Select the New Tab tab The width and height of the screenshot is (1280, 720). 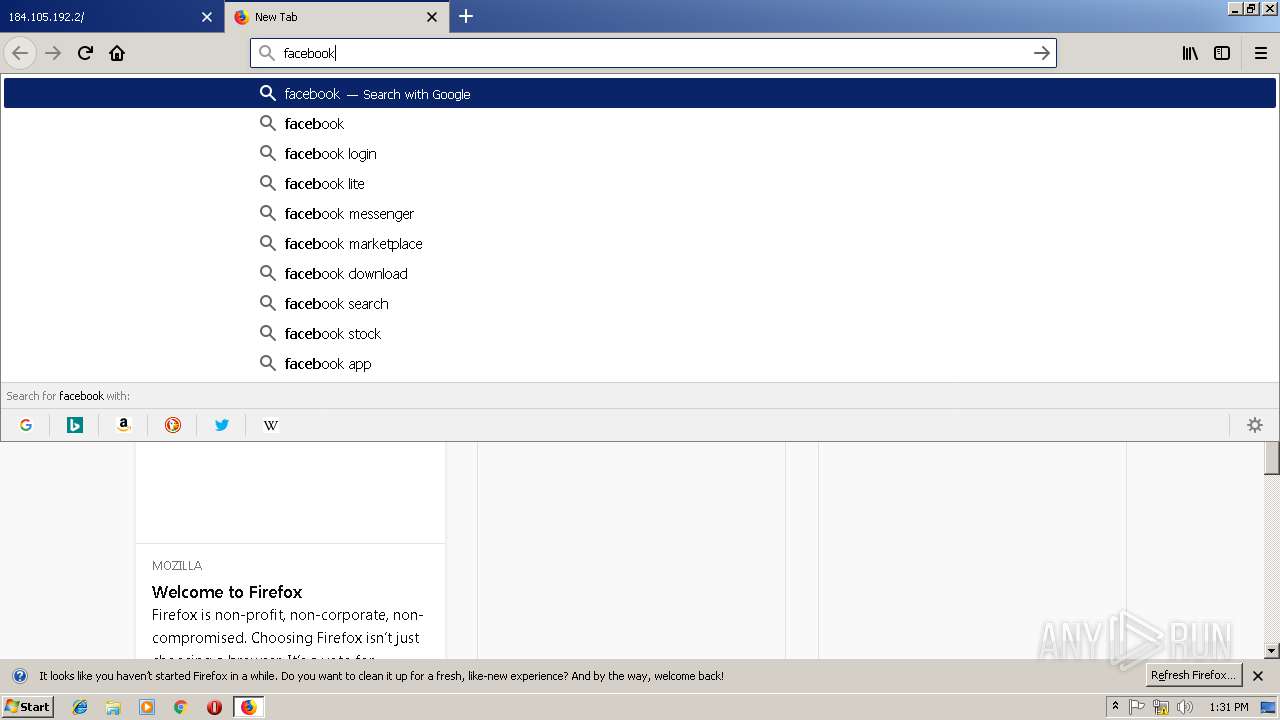pyautogui.click(x=336, y=16)
